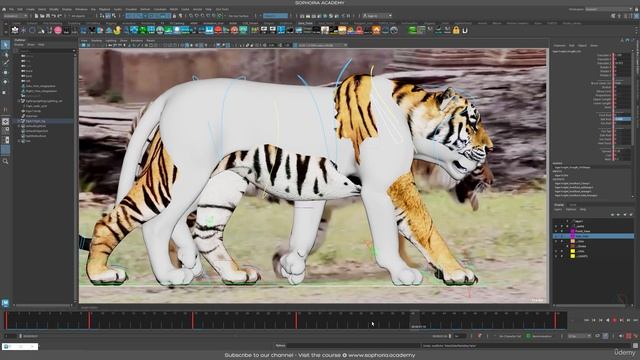Toggle visibility of the _paths layer
Viewport: 640px width, 360px height.
[556, 226]
